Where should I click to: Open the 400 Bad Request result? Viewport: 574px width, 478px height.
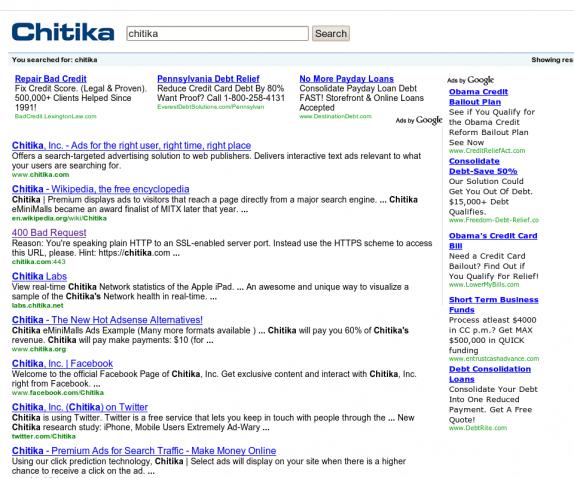[49, 232]
